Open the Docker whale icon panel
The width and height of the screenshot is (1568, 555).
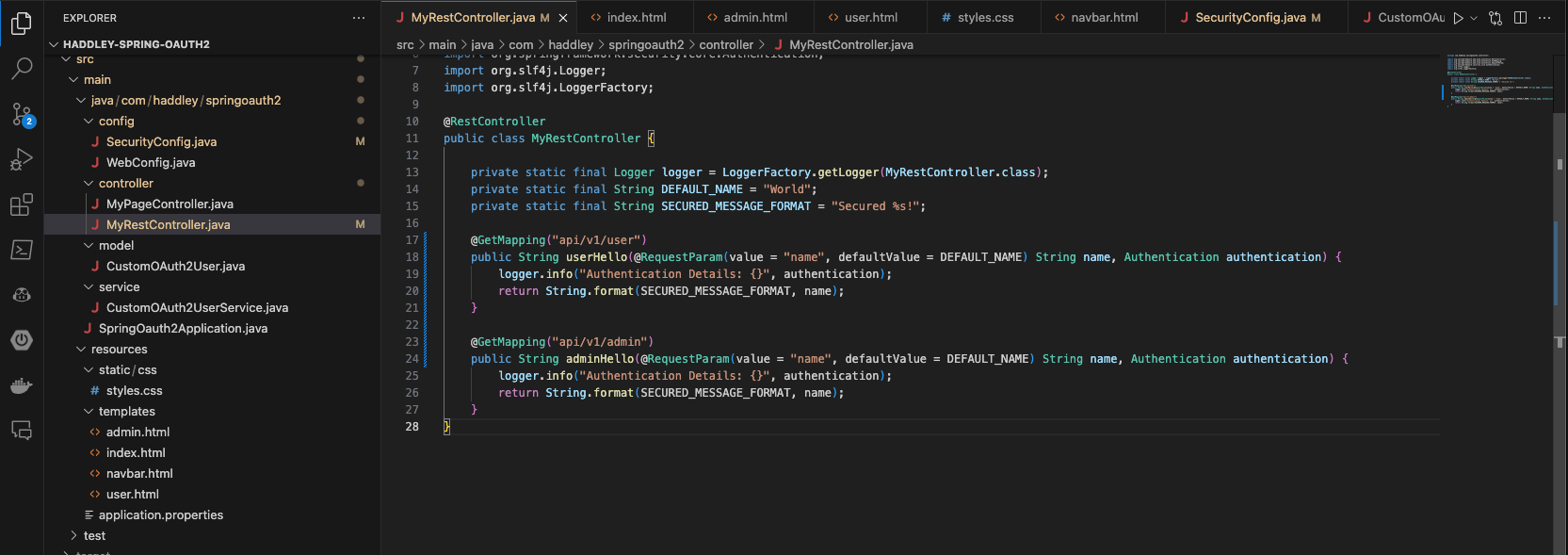pos(22,385)
